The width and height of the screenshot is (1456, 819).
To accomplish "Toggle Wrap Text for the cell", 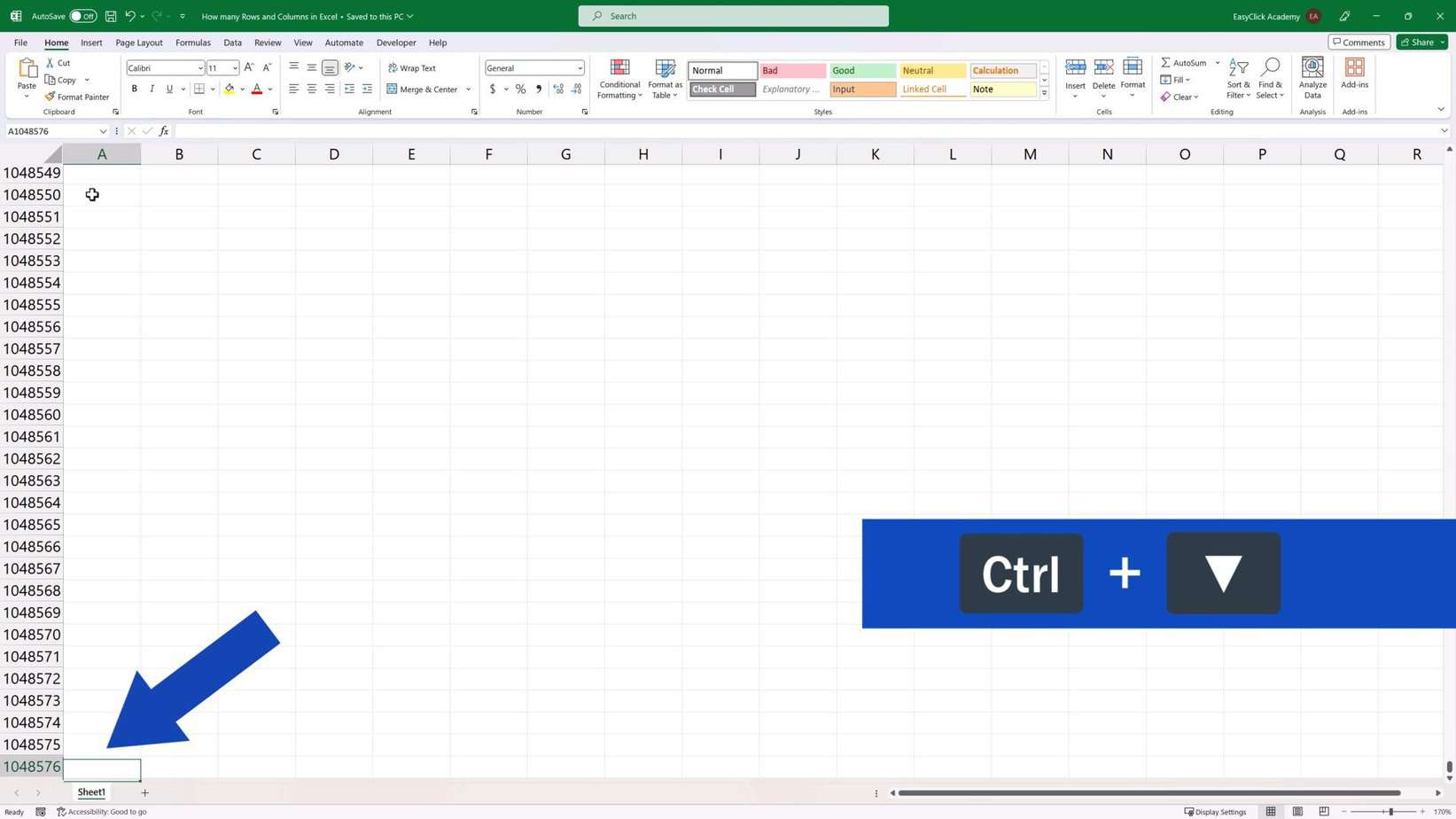I will click(412, 68).
